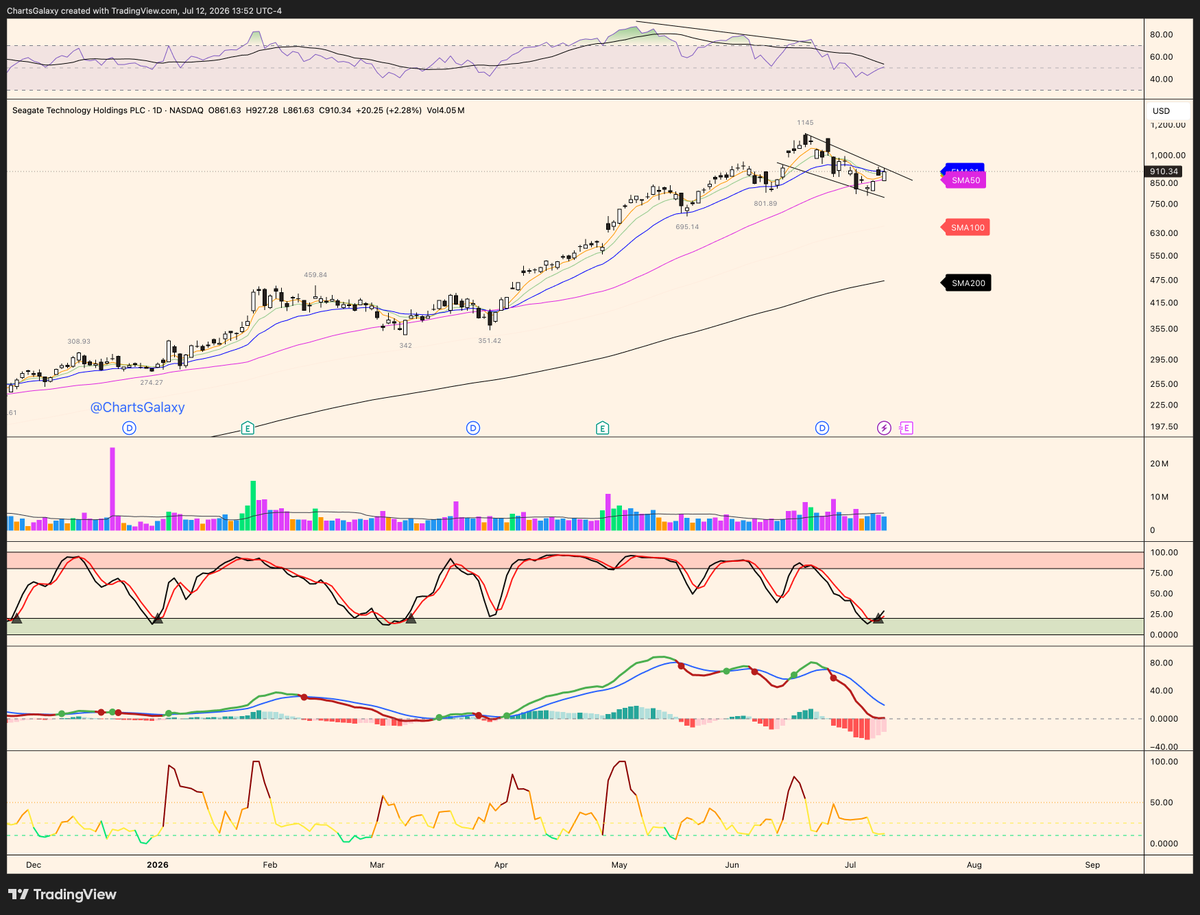
Task: Click the 60.00 RSI axis label
Action: pyautogui.click(x=1164, y=55)
